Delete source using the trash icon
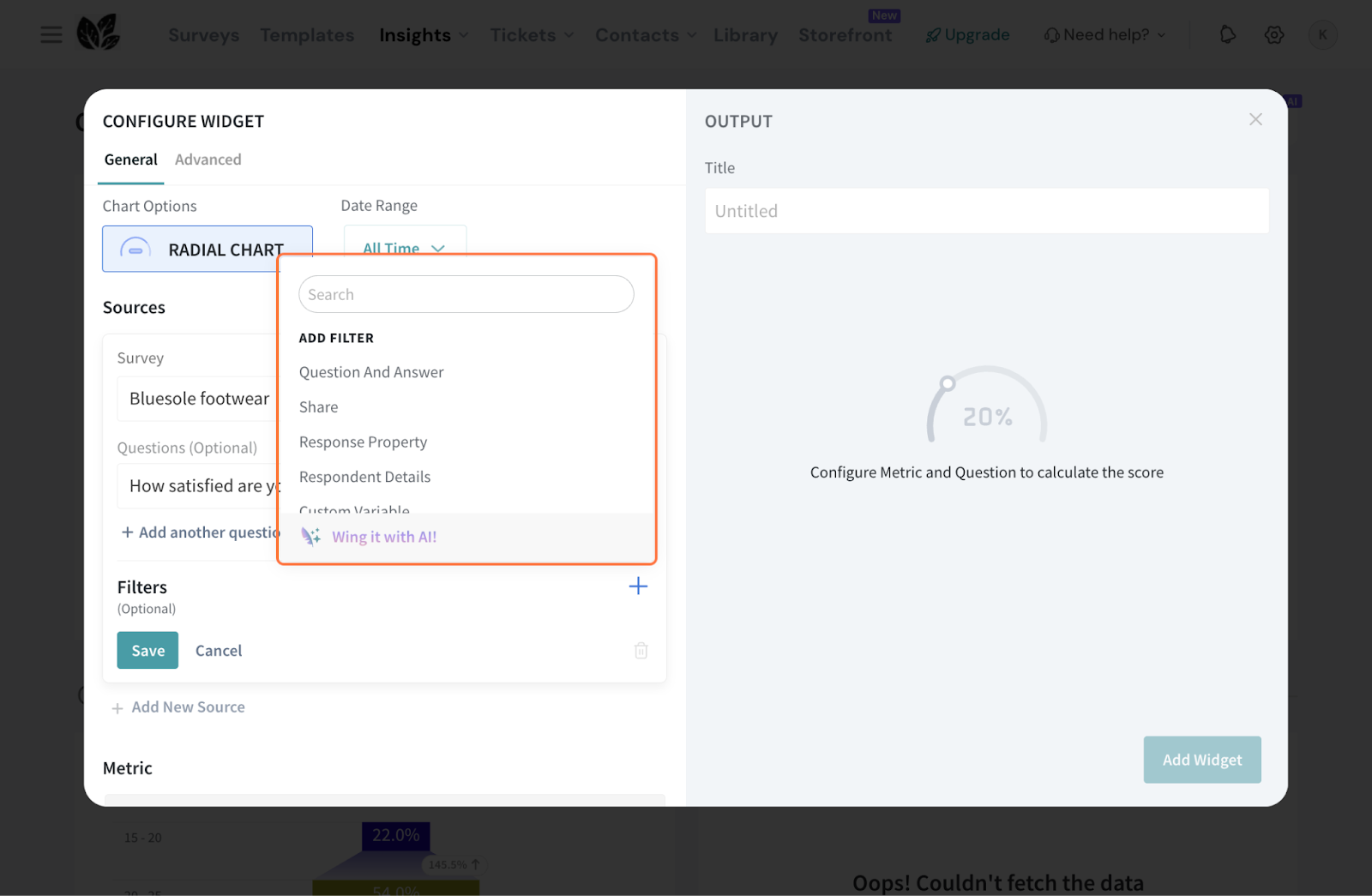1372x896 pixels. coord(641,651)
